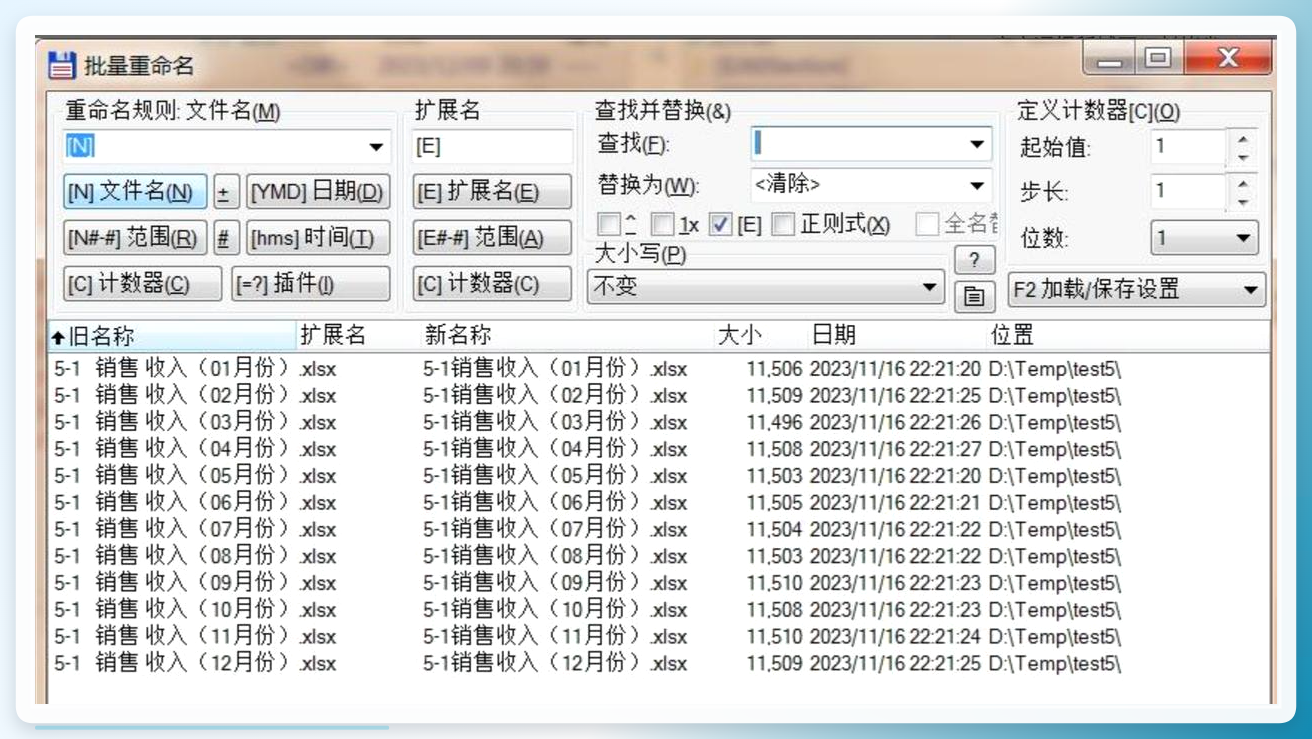Click new name 5-1销售收入（05月份）.xlsx
The image size is (1312, 739).
coord(555,476)
